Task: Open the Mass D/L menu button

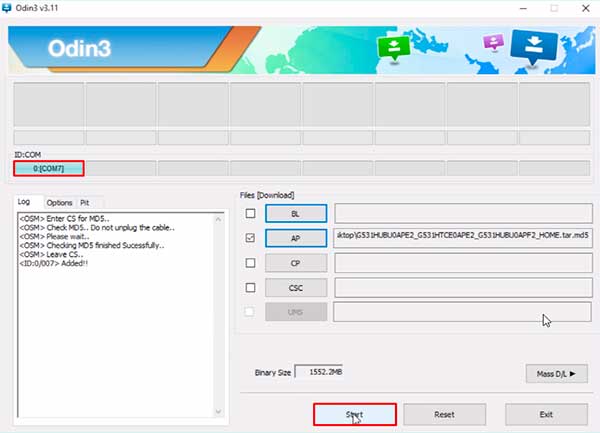Action: (556, 374)
